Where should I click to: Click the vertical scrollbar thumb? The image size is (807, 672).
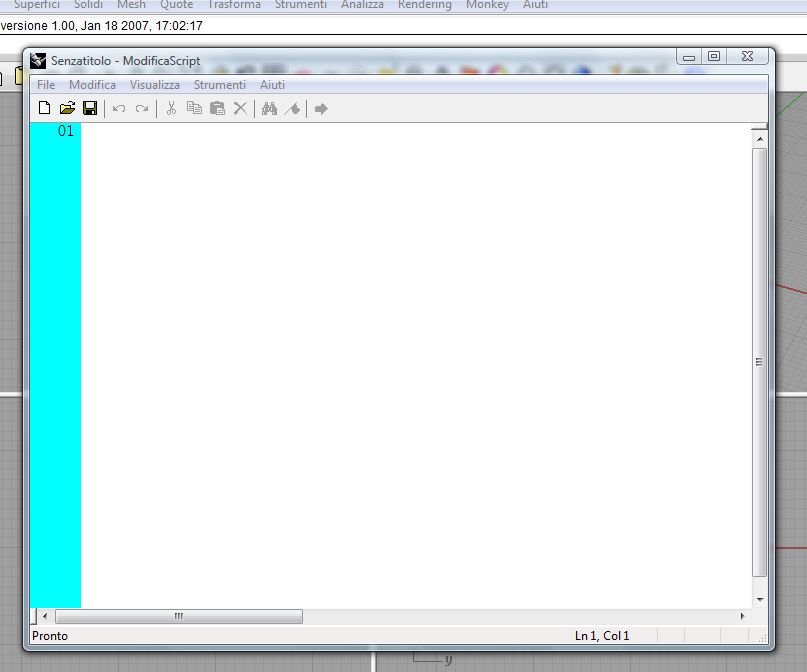coord(760,362)
